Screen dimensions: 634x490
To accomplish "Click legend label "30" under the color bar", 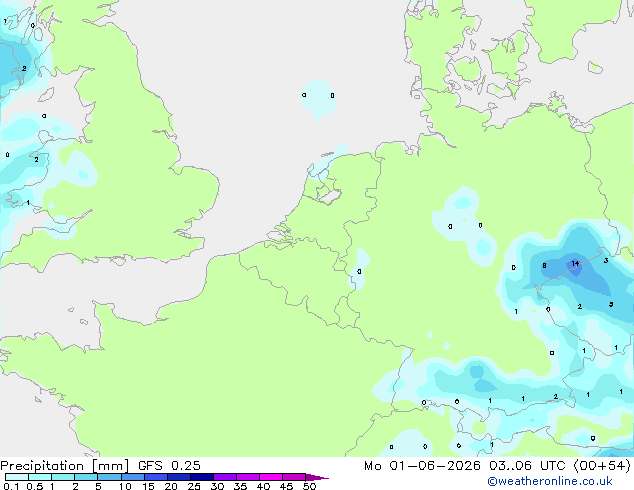I will (217, 486).
